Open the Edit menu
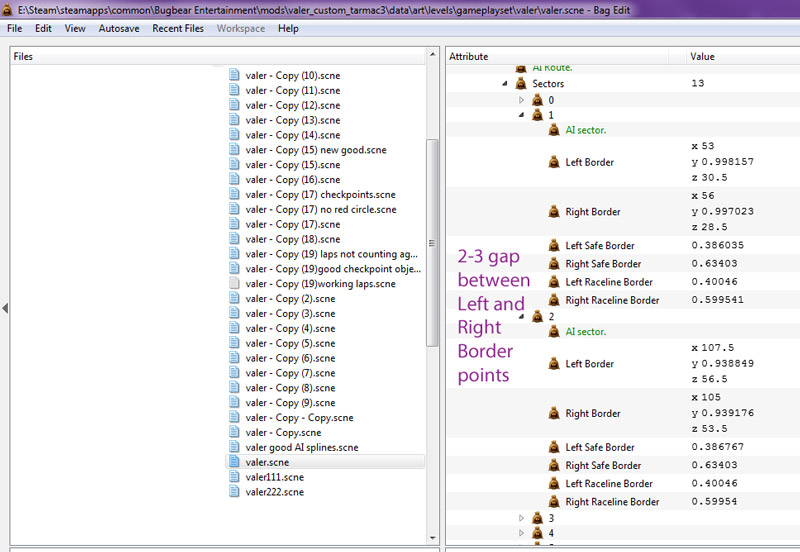This screenshot has height=552, width=800. tap(43, 29)
